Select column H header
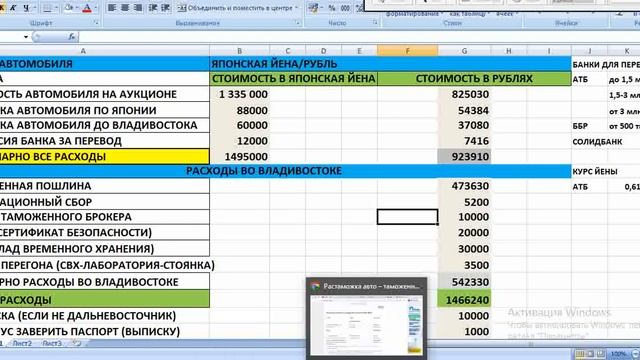The image size is (640, 360). [509, 51]
